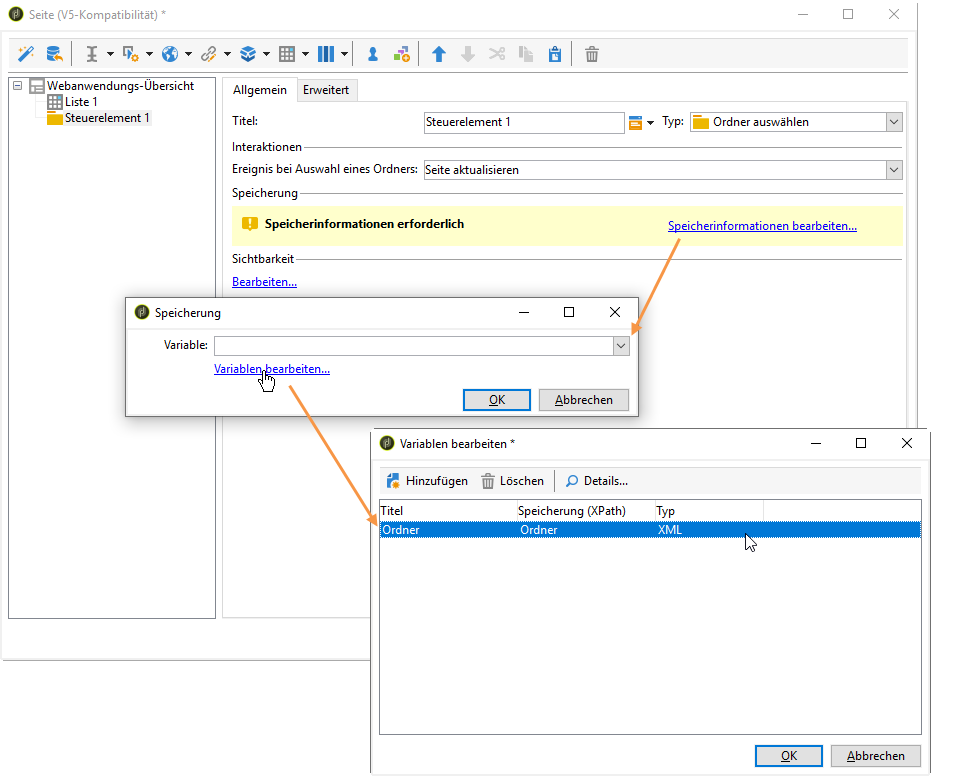The width and height of the screenshot is (953, 776).
Task: Click the cursor with gear icon
Action: 130,54
